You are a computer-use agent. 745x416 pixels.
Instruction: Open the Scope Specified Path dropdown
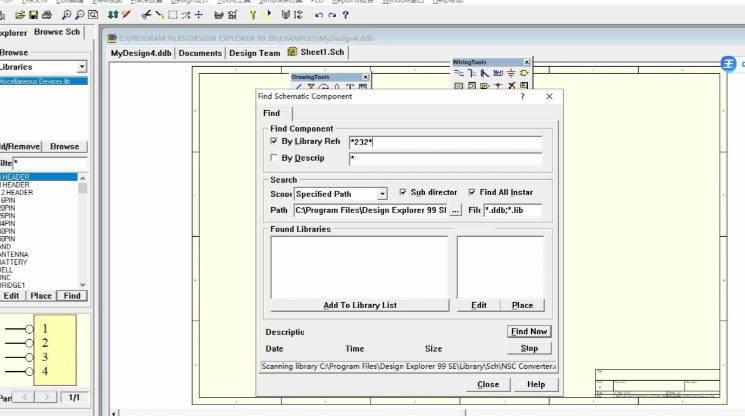382,194
